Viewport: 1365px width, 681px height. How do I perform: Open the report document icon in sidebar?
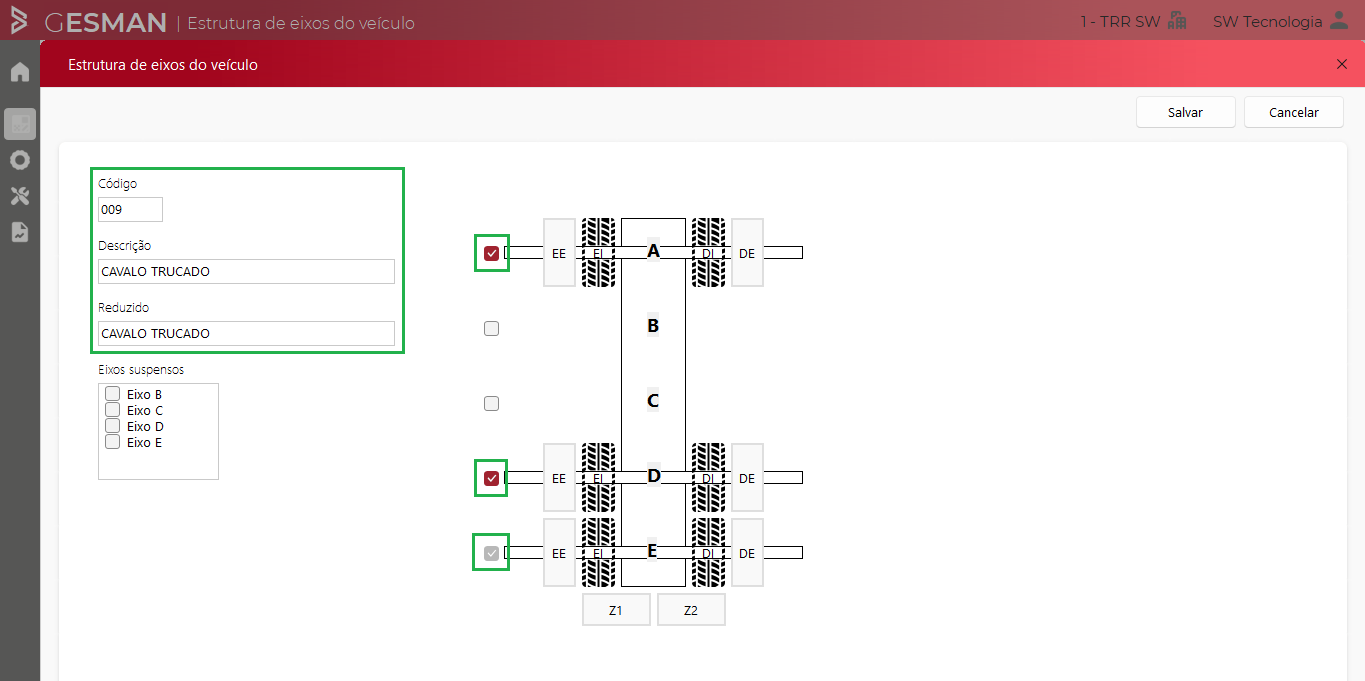click(x=19, y=232)
